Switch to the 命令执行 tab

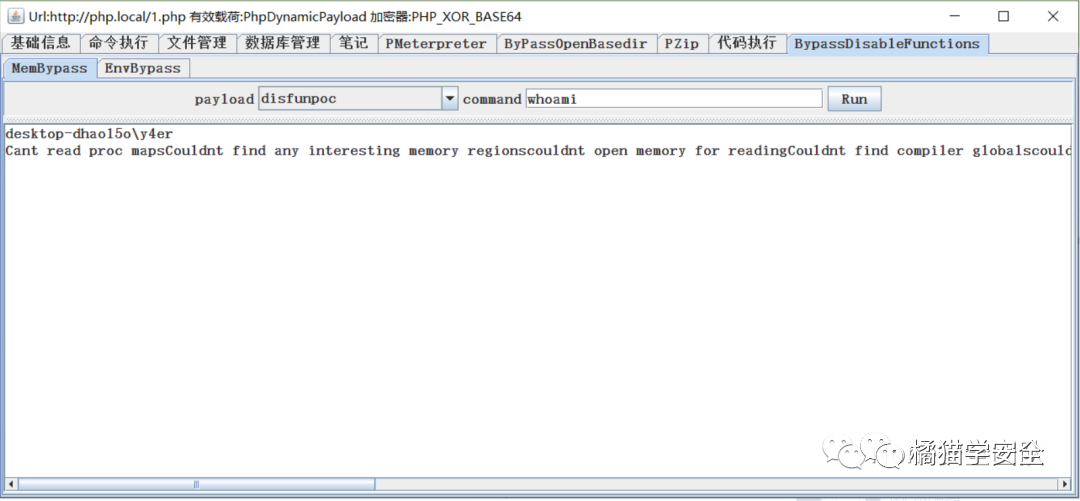tap(119, 43)
